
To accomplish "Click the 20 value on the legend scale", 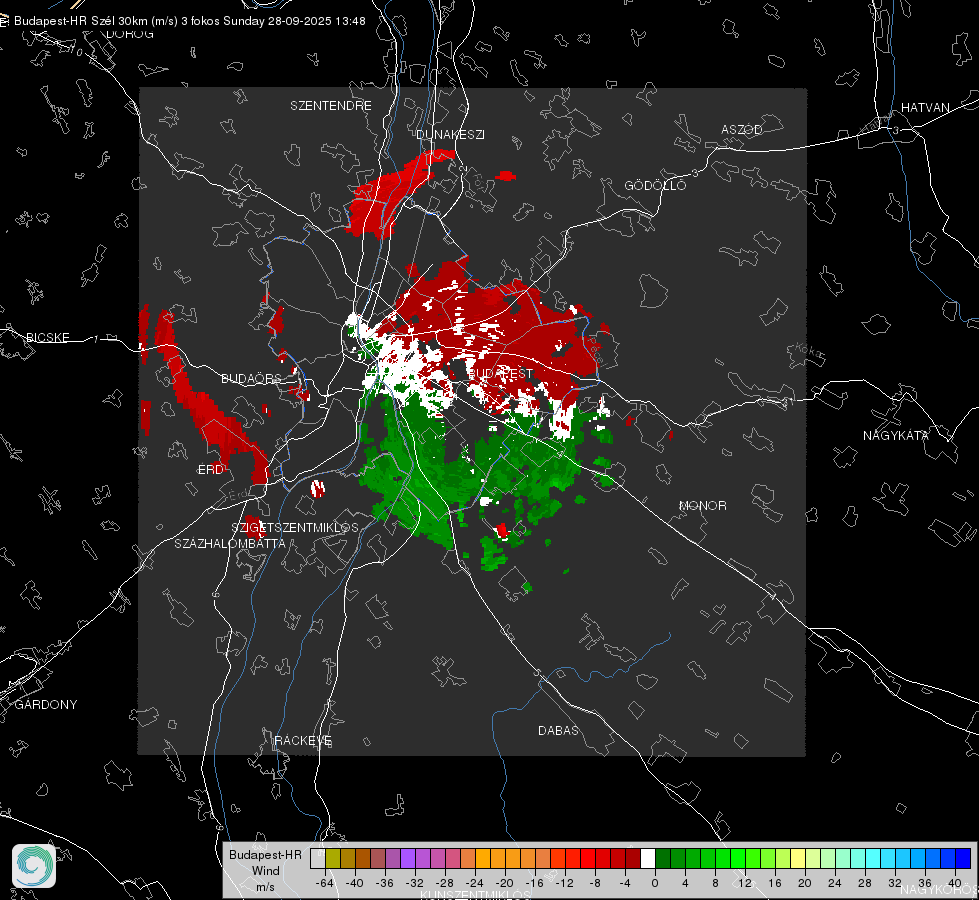I will click(x=805, y=883).
